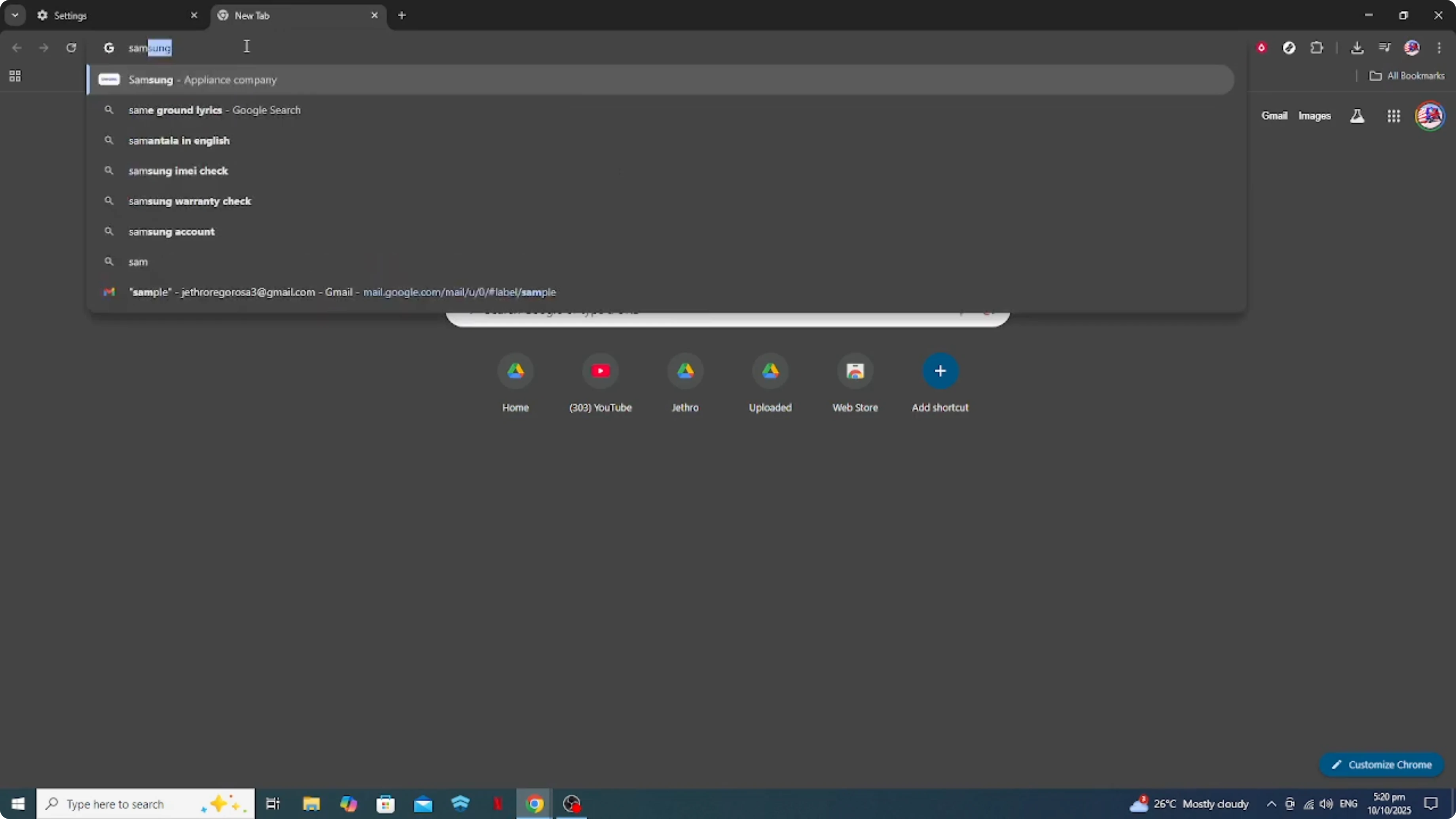This screenshot has height=819, width=1456.
Task: Select the New Tab tab
Action: coord(298,15)
